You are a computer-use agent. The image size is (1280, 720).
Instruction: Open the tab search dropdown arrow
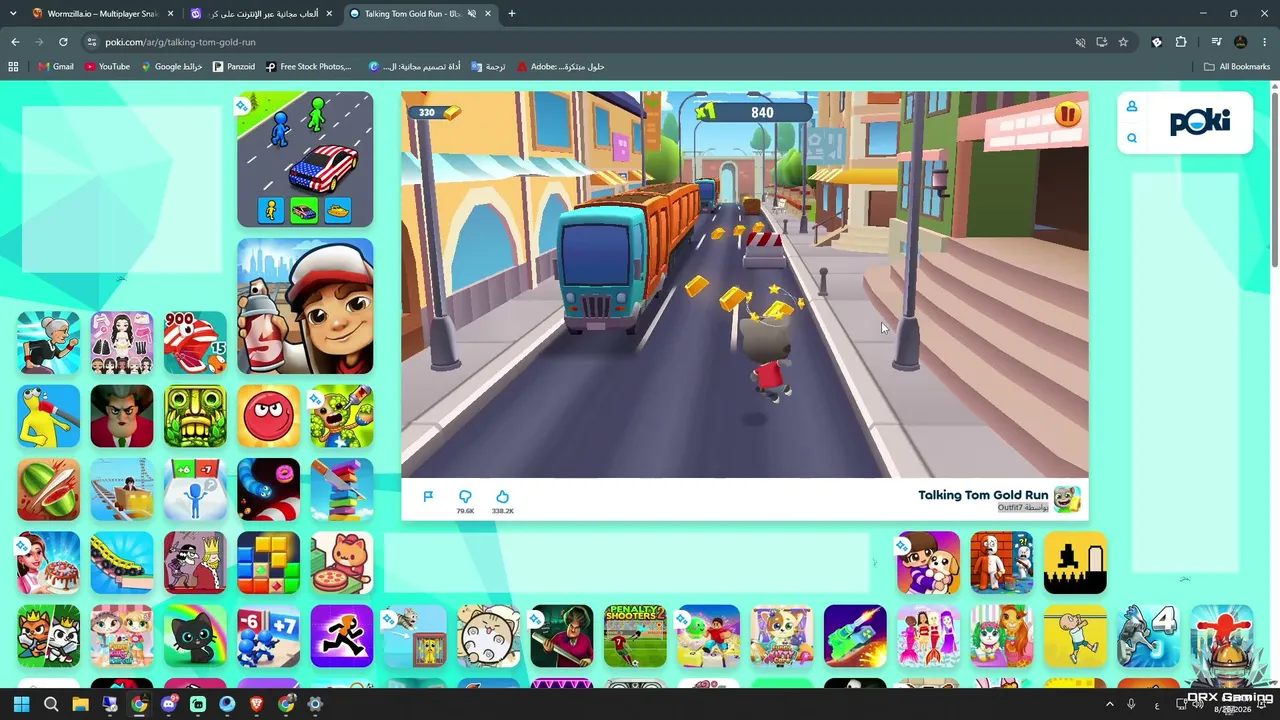pos(13,14)
